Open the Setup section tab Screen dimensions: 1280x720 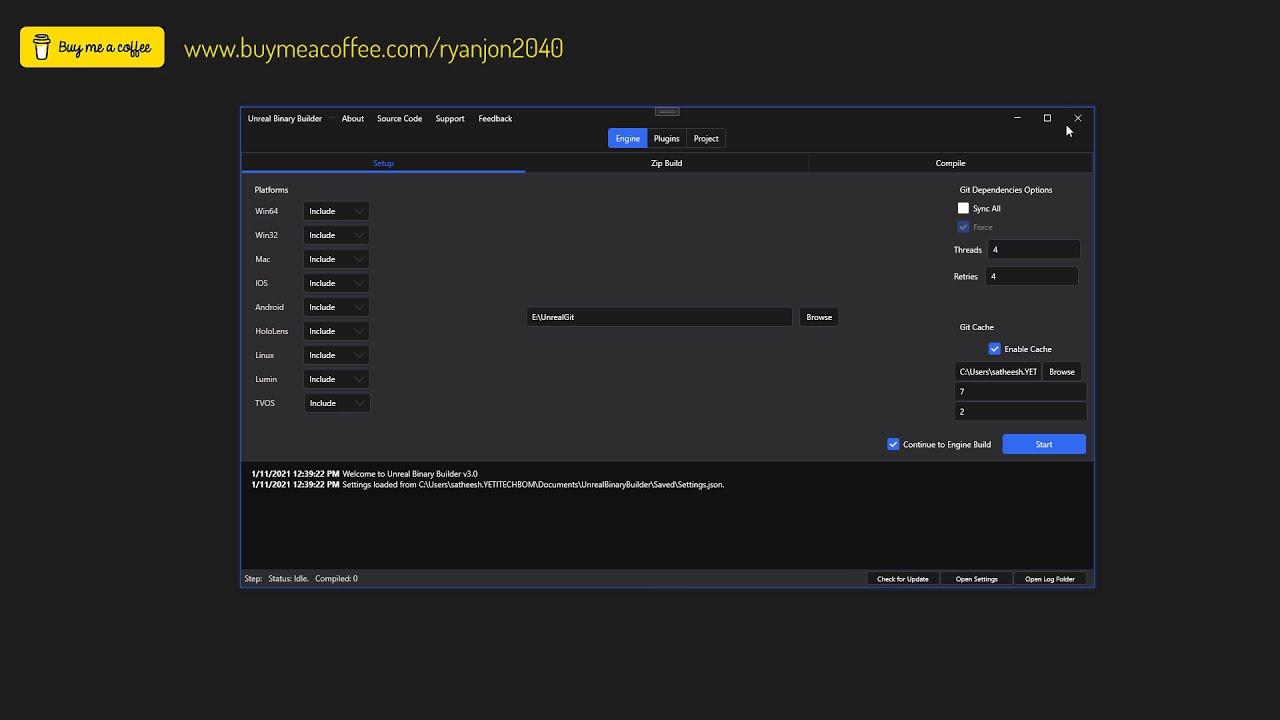(x=383, y=163)
